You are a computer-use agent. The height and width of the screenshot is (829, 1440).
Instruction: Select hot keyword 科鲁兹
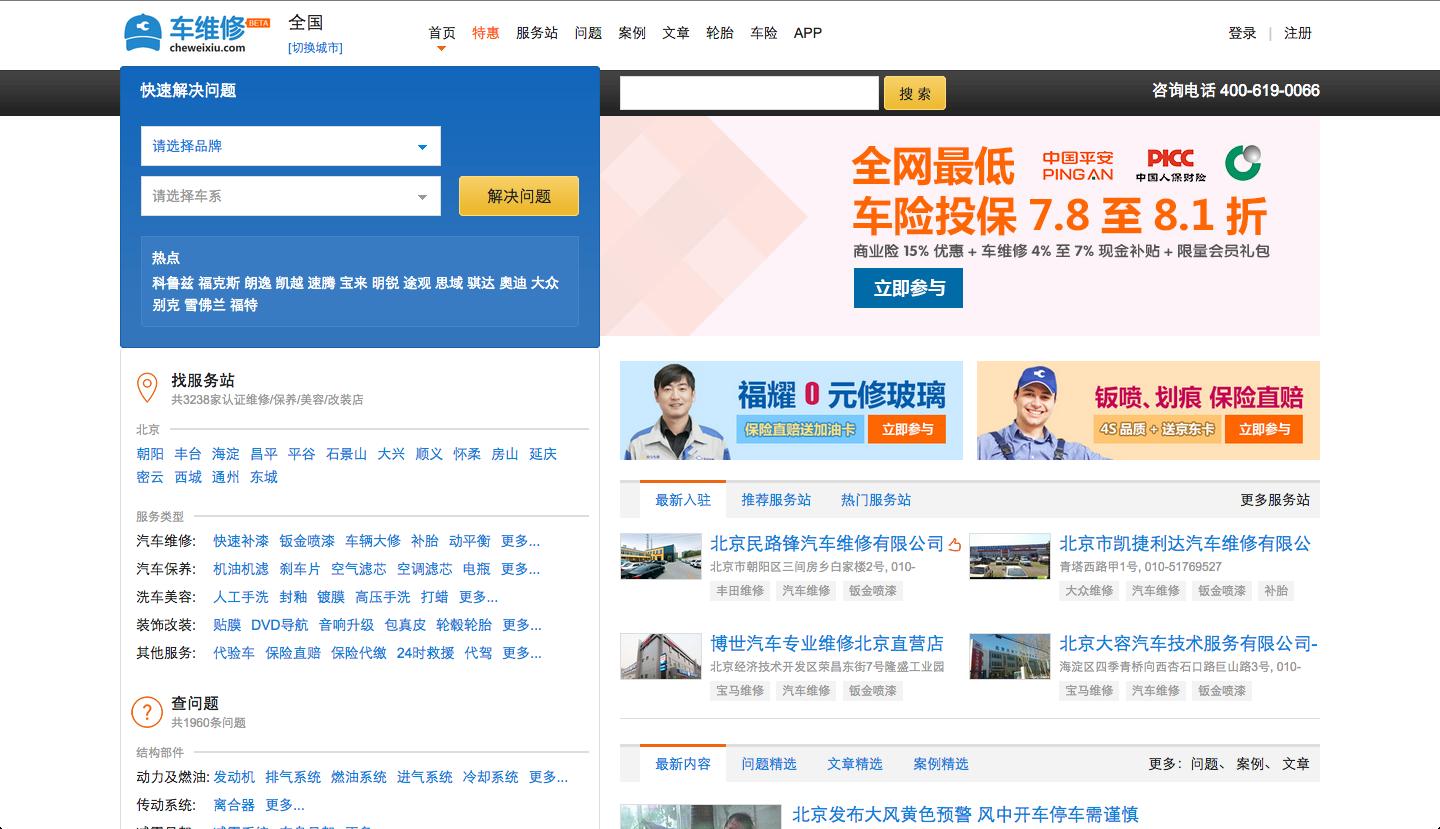[x=173, y=283]
